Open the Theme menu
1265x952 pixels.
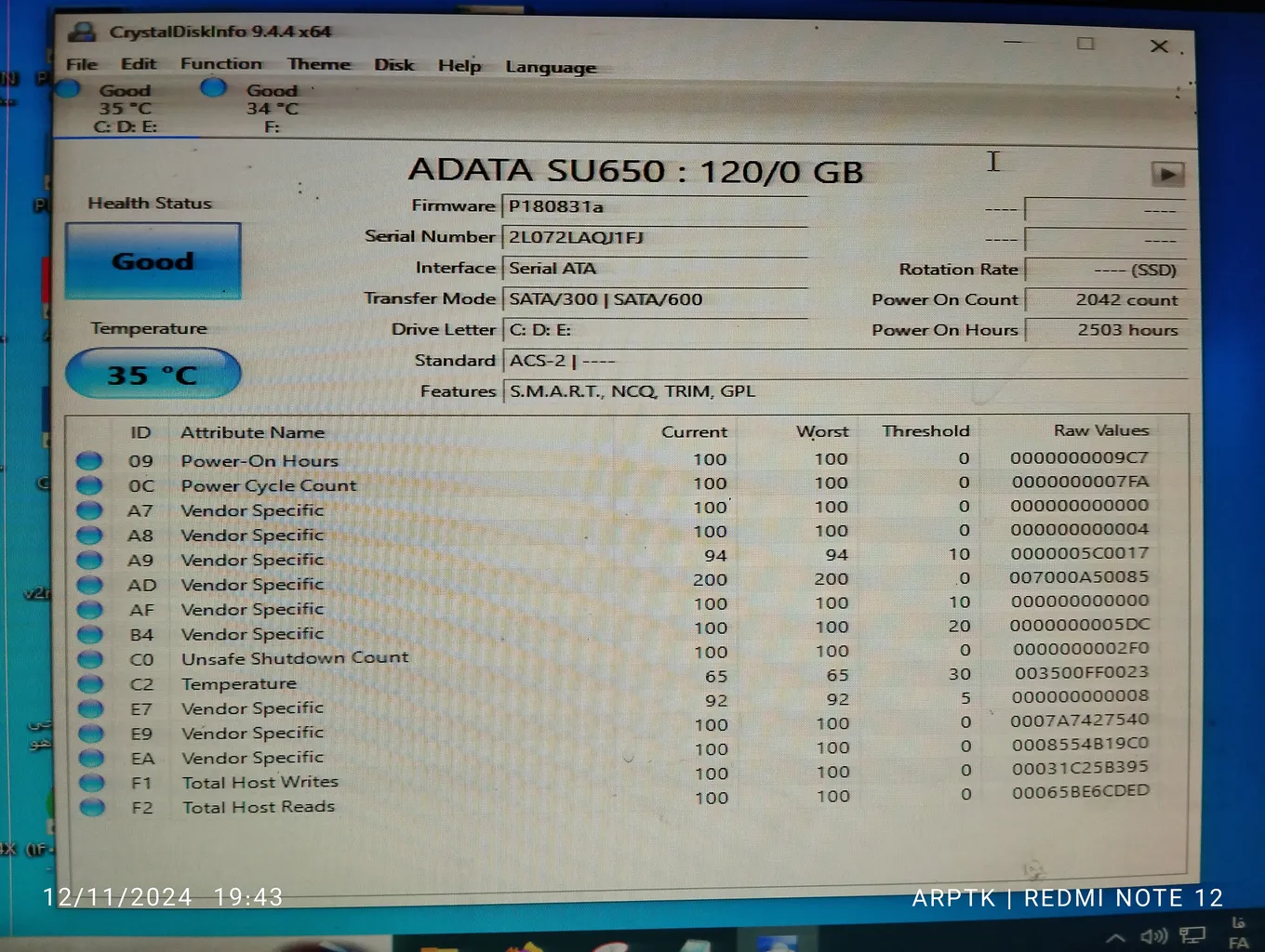[x=319, y=64]
